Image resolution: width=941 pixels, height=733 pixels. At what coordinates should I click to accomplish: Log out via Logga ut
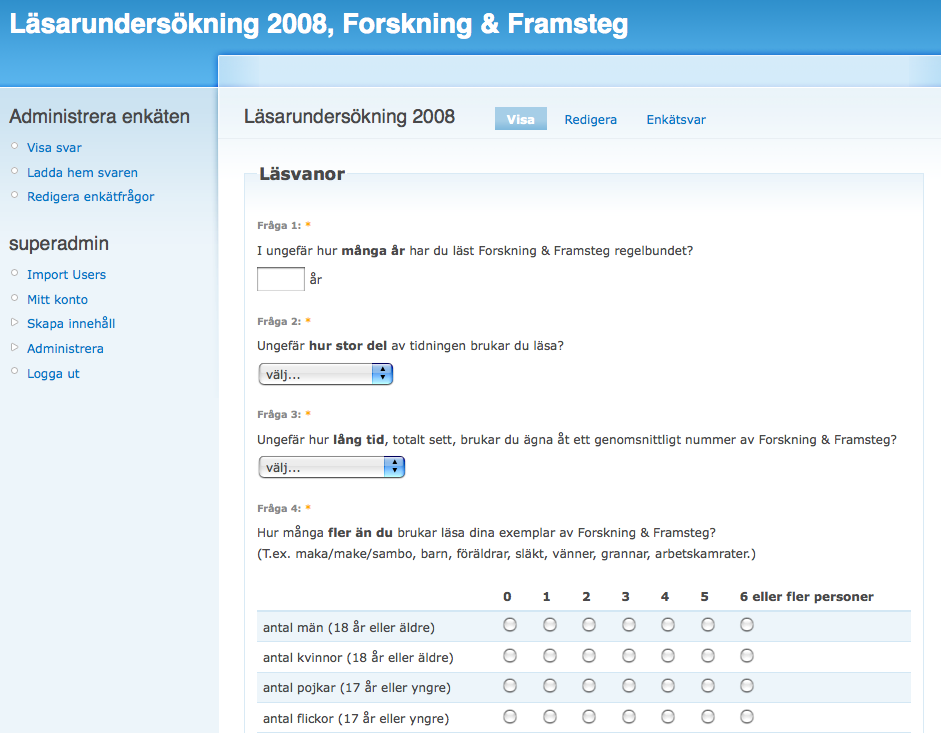click(x=53, y=374)
